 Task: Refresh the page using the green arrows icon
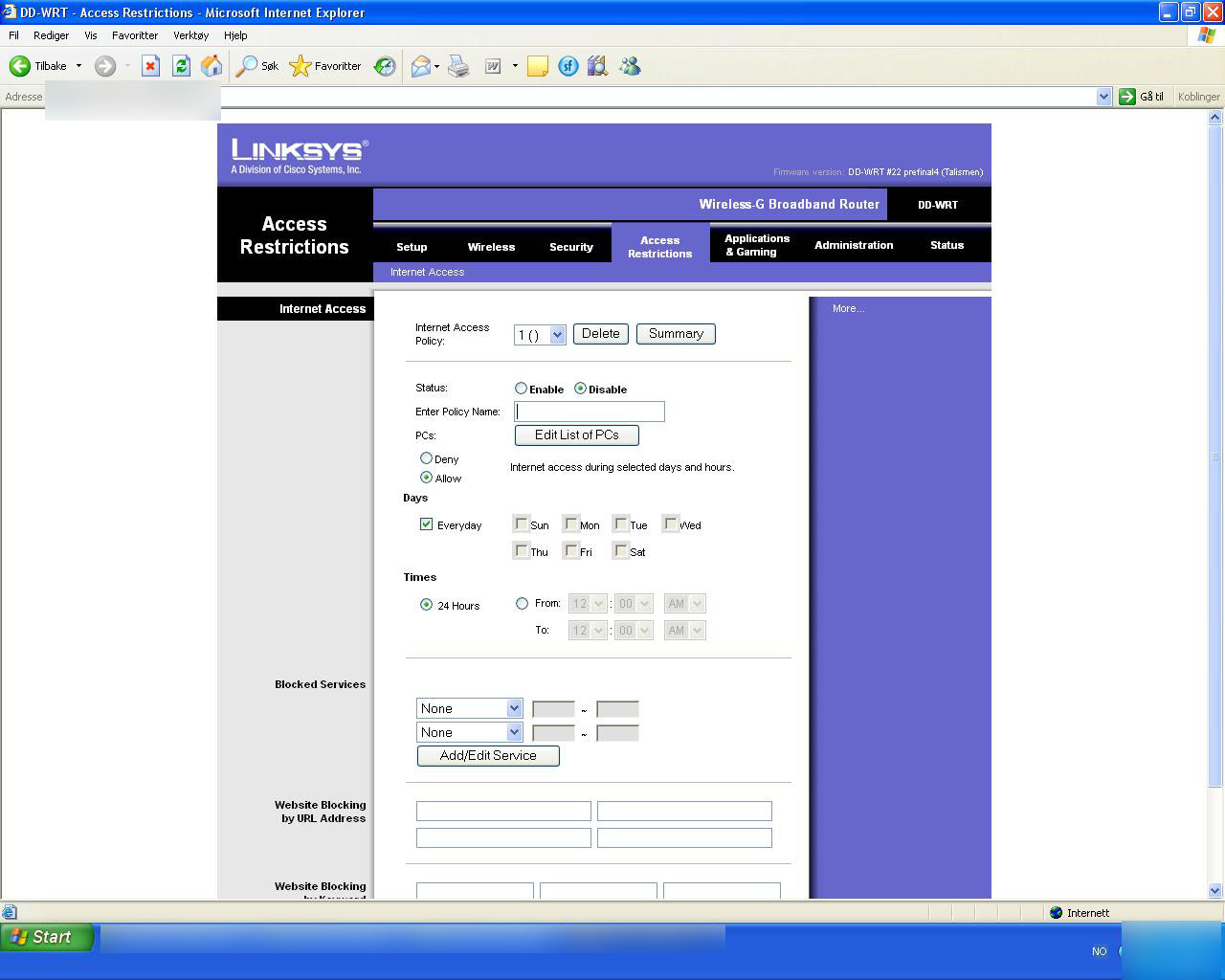pos(181,66)
